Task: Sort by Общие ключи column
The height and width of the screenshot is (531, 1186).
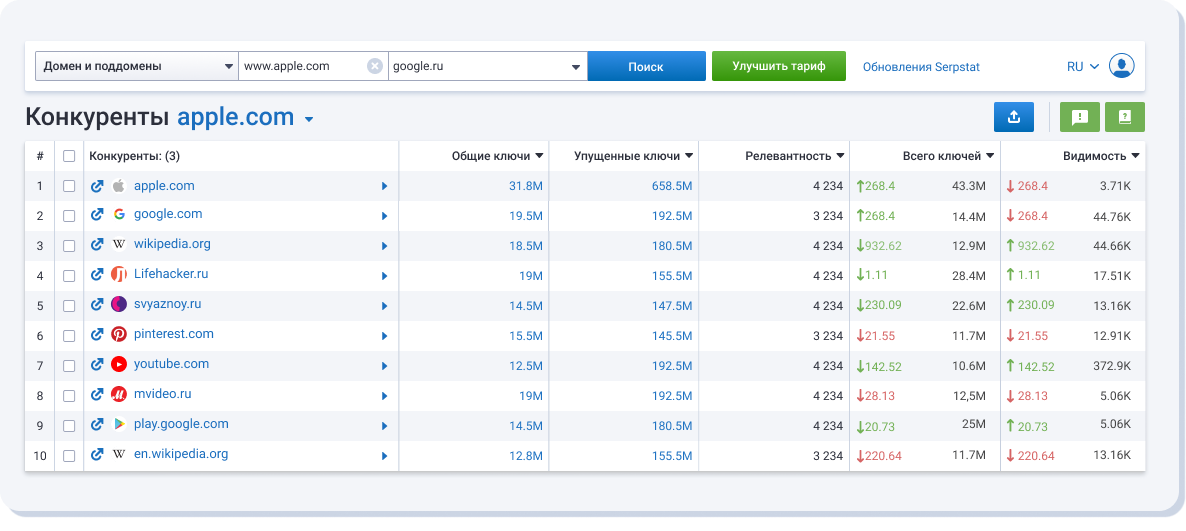Action: click(497, 156)
